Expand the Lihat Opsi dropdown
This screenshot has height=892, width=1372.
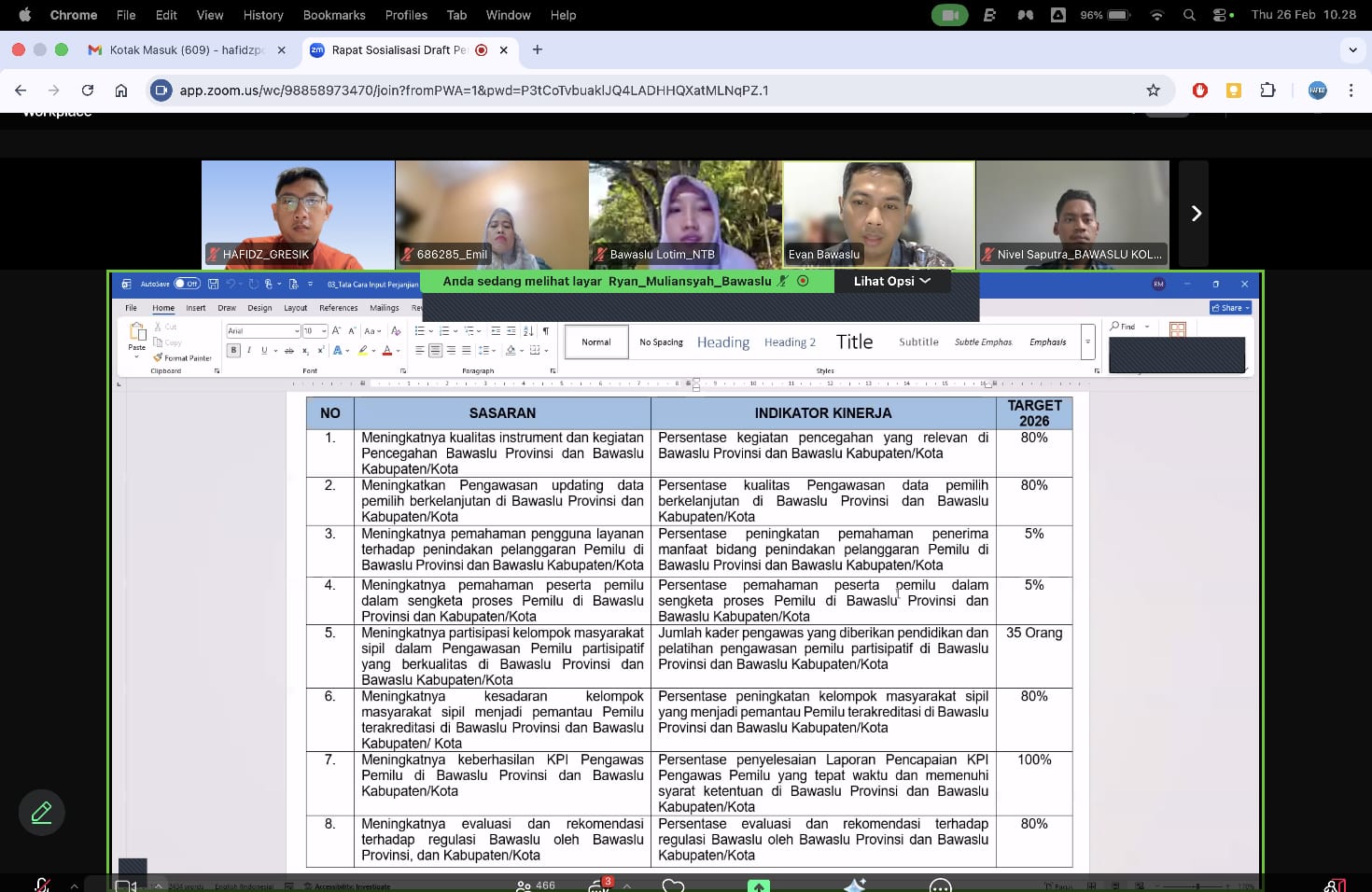(891, 281)
